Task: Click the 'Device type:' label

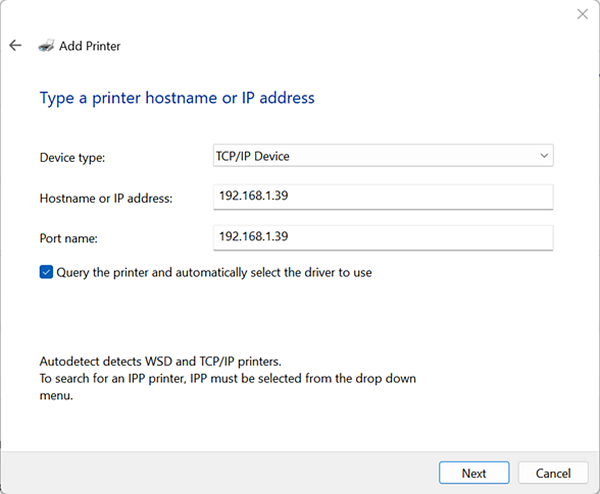Action: (x=72, y=158)
